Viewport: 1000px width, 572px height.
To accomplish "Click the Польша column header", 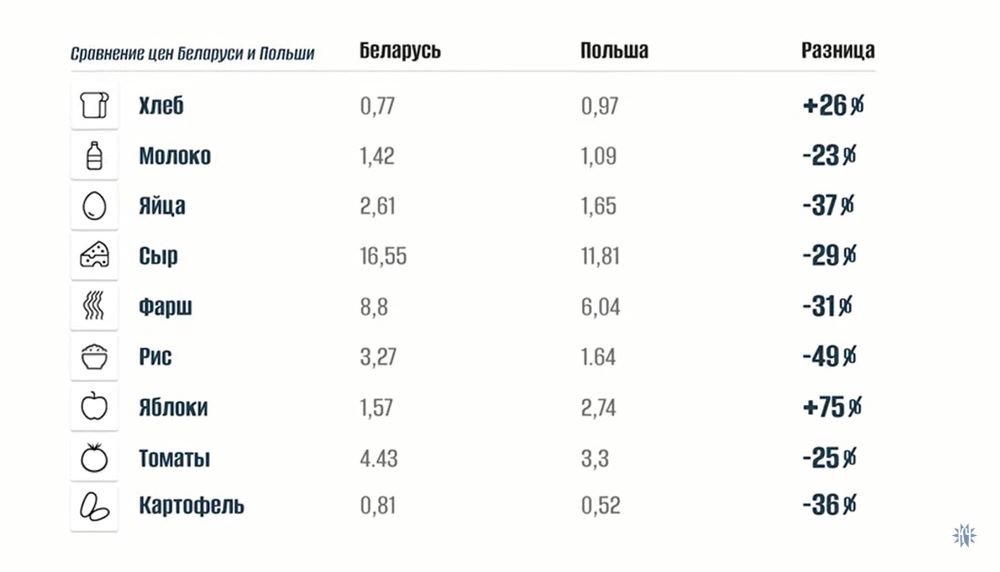I will tap(614, 51).
